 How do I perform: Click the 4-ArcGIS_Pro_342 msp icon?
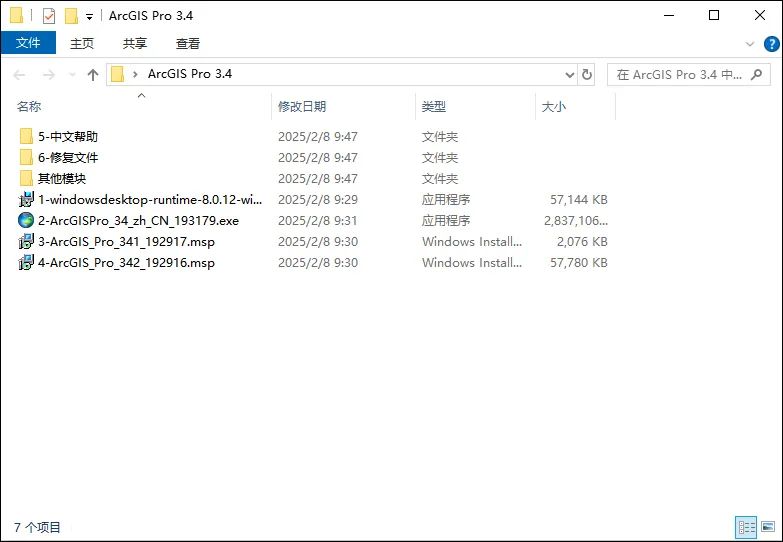(26, 262)
